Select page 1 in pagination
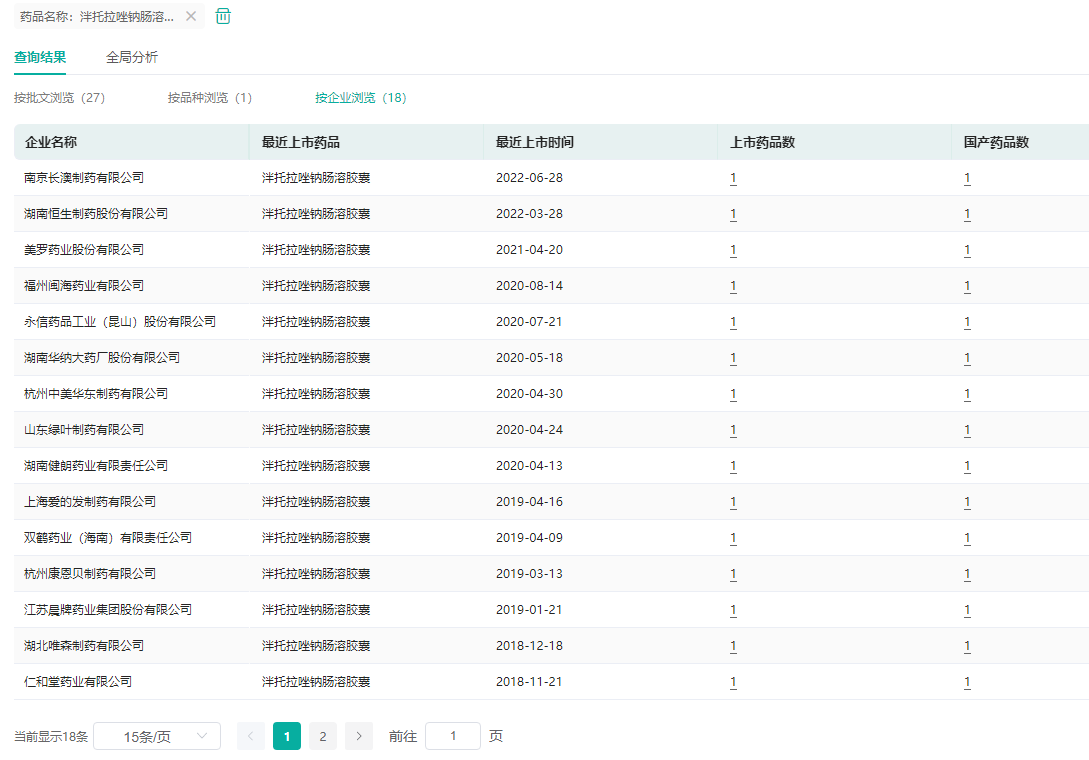Screen dimensions: 1089x760 click(287, 736)
